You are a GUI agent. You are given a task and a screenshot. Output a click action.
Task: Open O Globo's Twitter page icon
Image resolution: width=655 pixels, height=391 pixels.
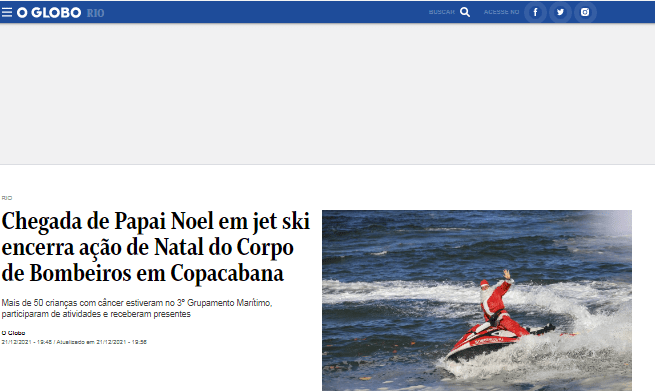coord(560,12)
